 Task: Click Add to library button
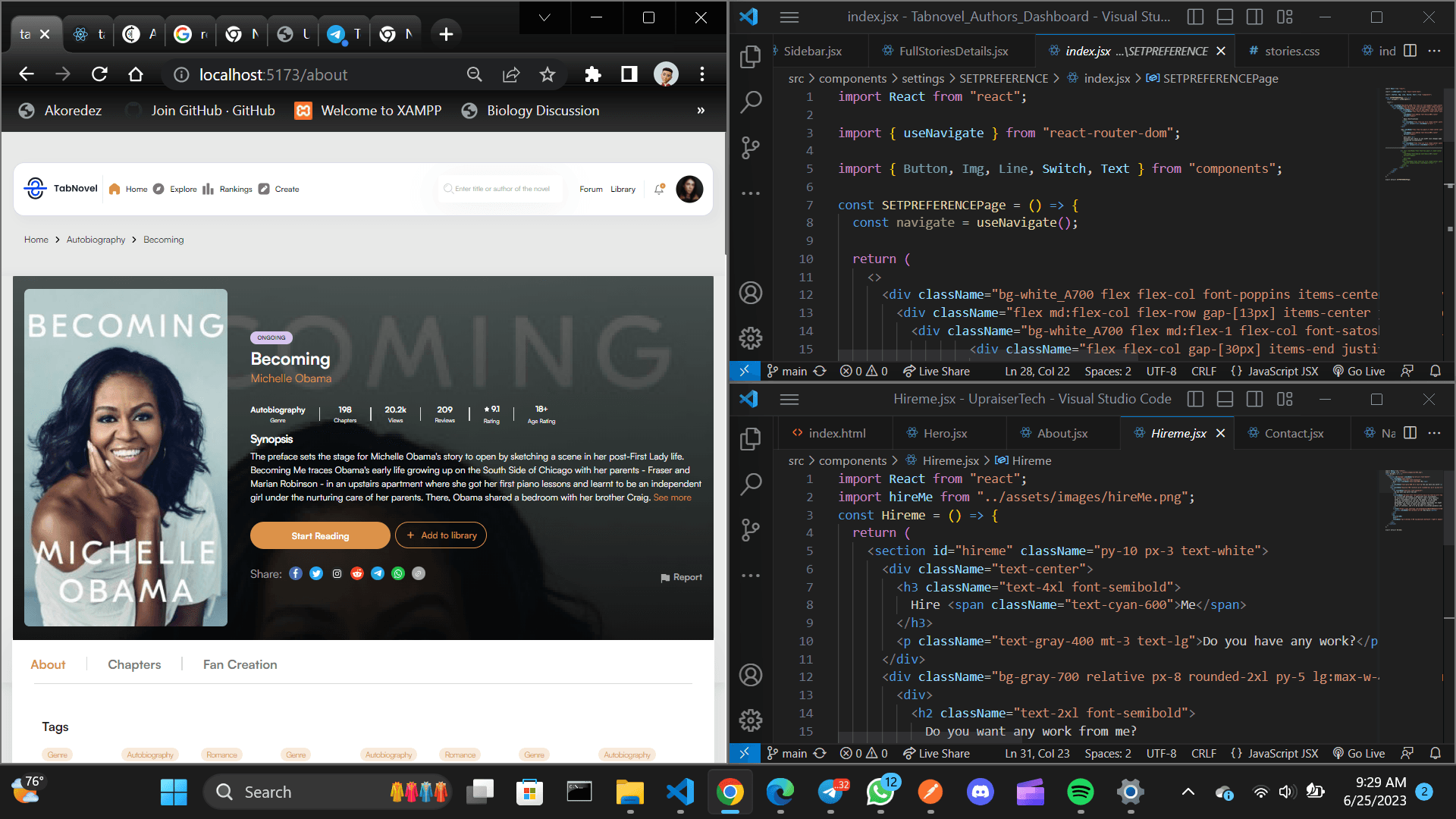(x=441, y=535)
